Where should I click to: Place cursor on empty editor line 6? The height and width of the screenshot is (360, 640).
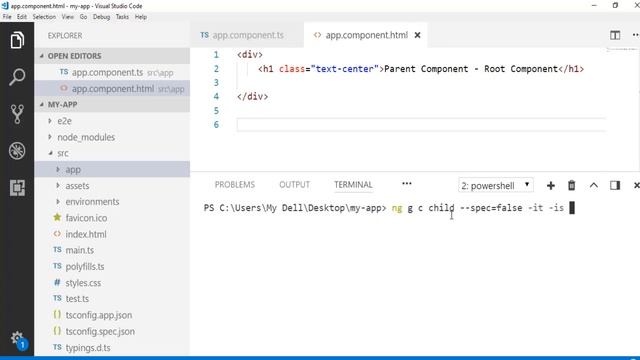420,124
